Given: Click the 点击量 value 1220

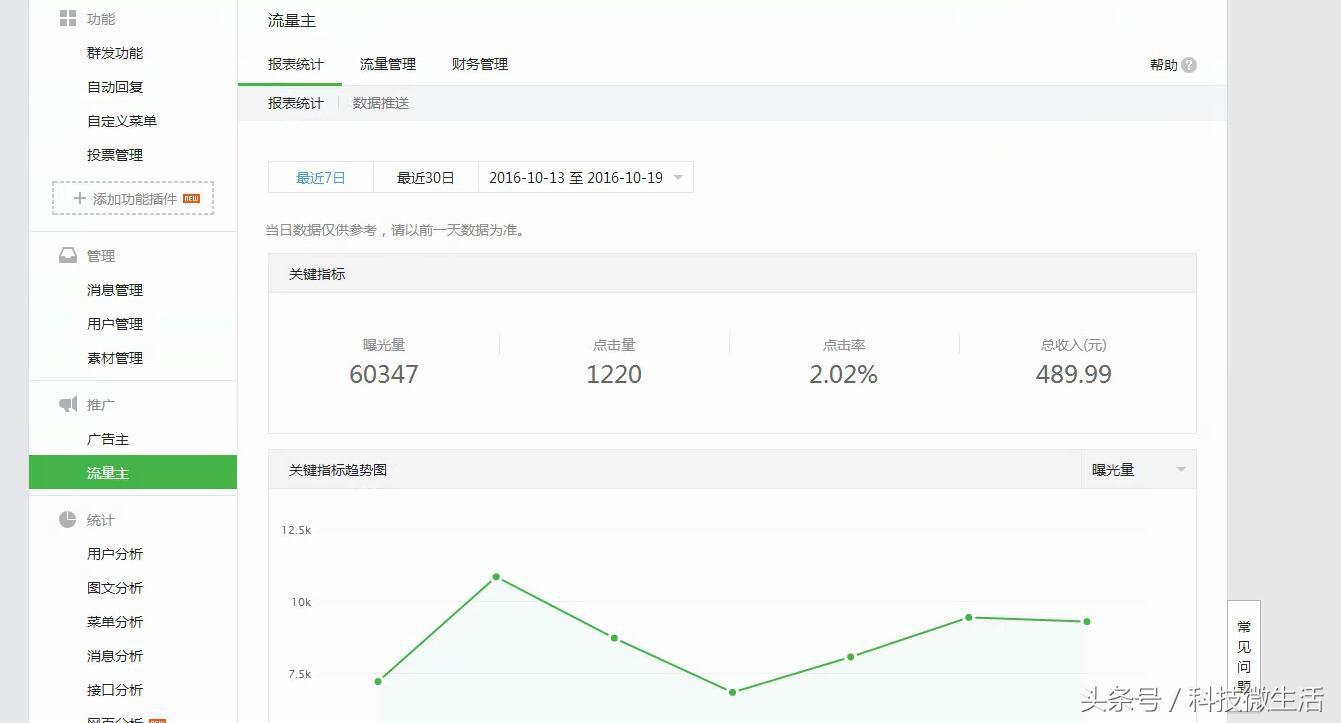Looking at the screenshot, I should coord(614,374).
